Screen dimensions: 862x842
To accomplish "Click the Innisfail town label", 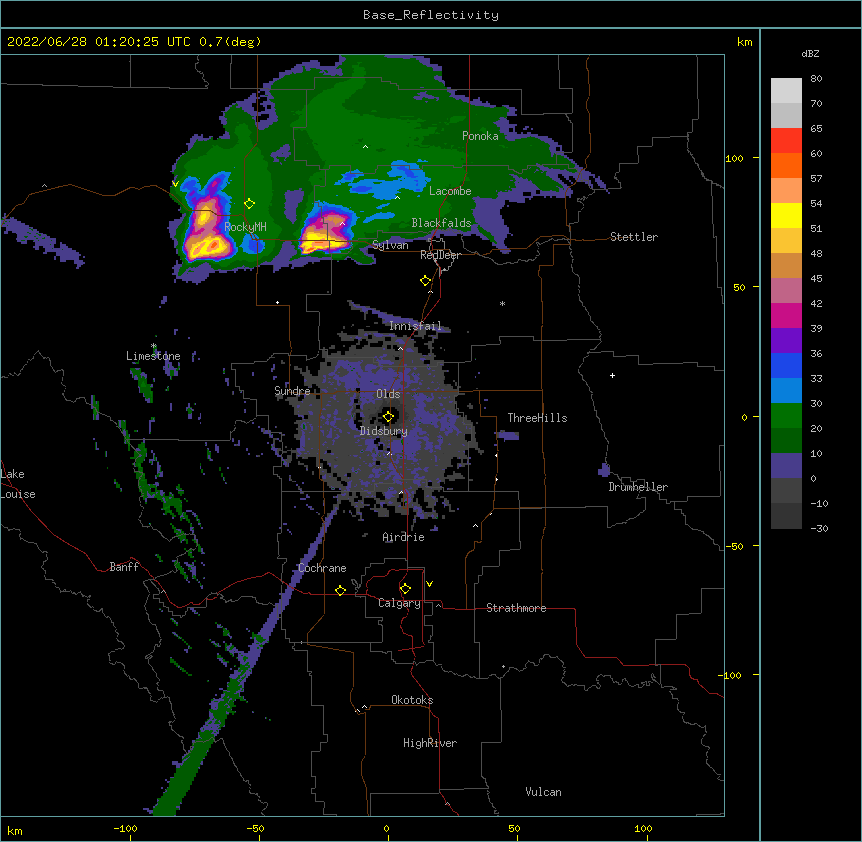I will point(415,326).
